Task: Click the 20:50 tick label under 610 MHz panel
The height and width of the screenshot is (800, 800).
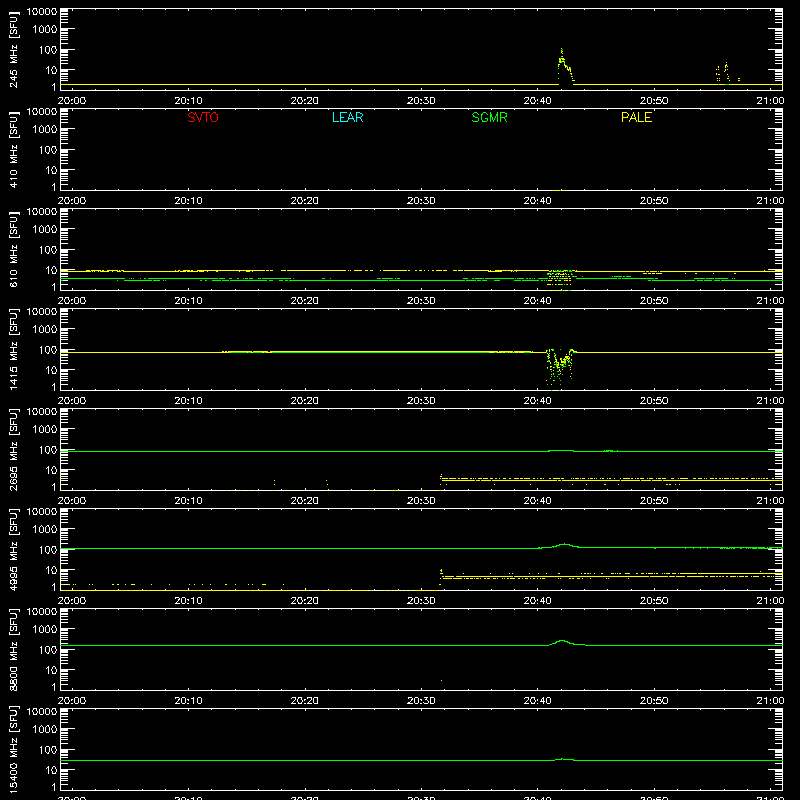Action: tap(654, 301)
